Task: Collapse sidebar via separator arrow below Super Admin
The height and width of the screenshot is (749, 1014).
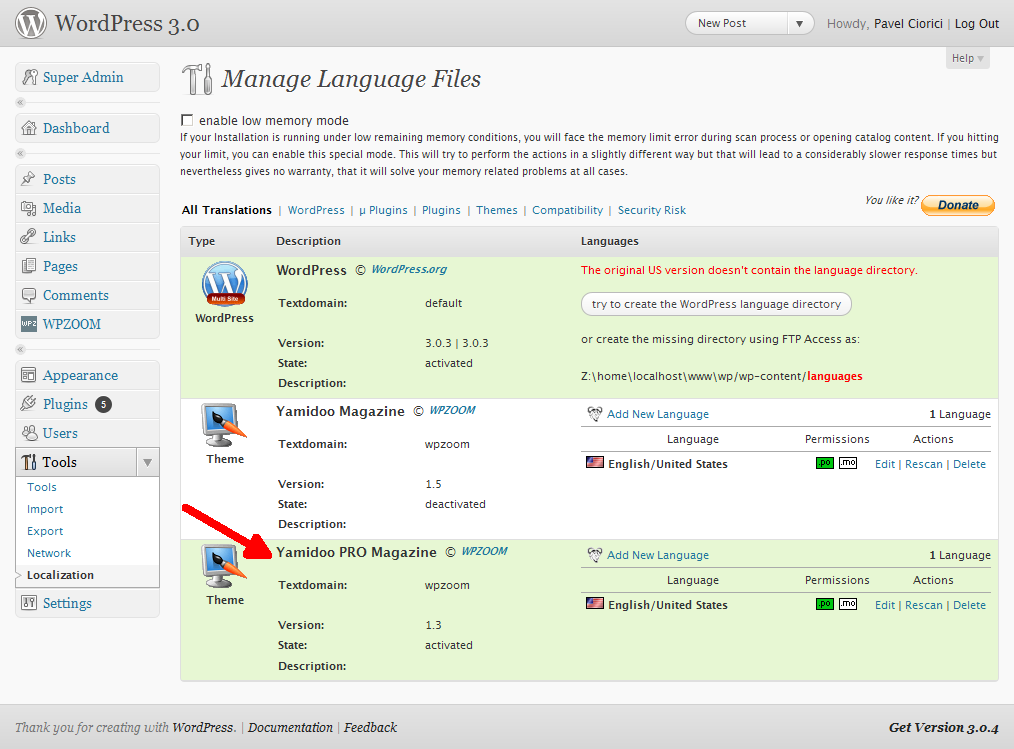Action: (21, 102)
